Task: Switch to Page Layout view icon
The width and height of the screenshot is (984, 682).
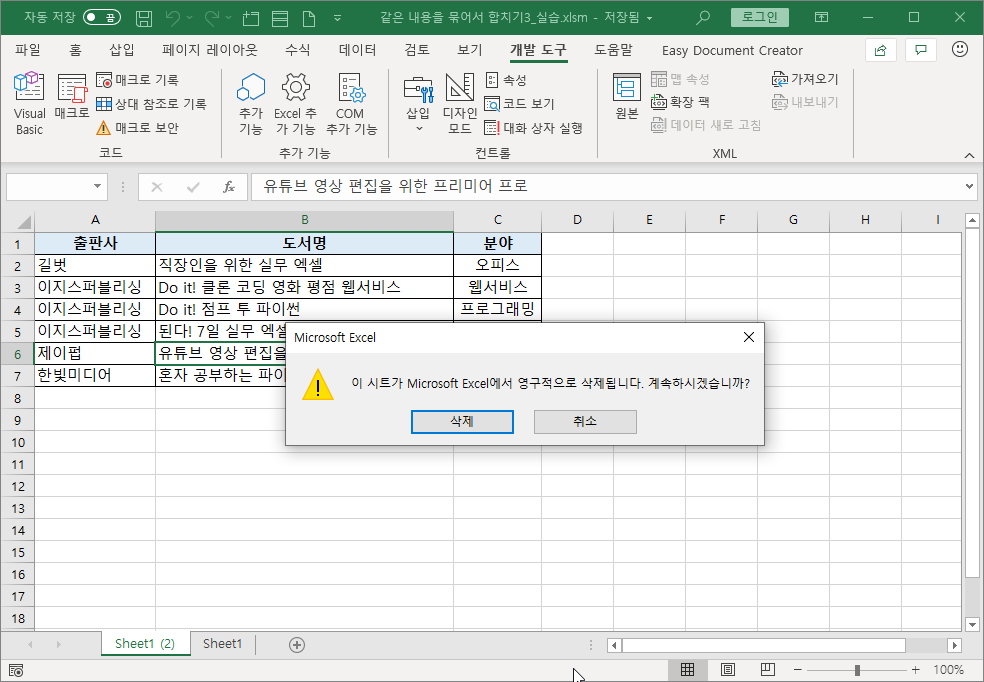Action: [727, 669]
